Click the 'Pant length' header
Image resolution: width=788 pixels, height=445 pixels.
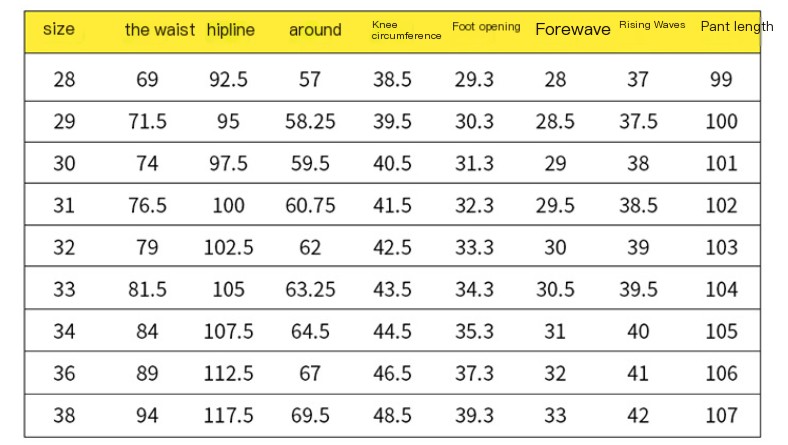[737, 27]
